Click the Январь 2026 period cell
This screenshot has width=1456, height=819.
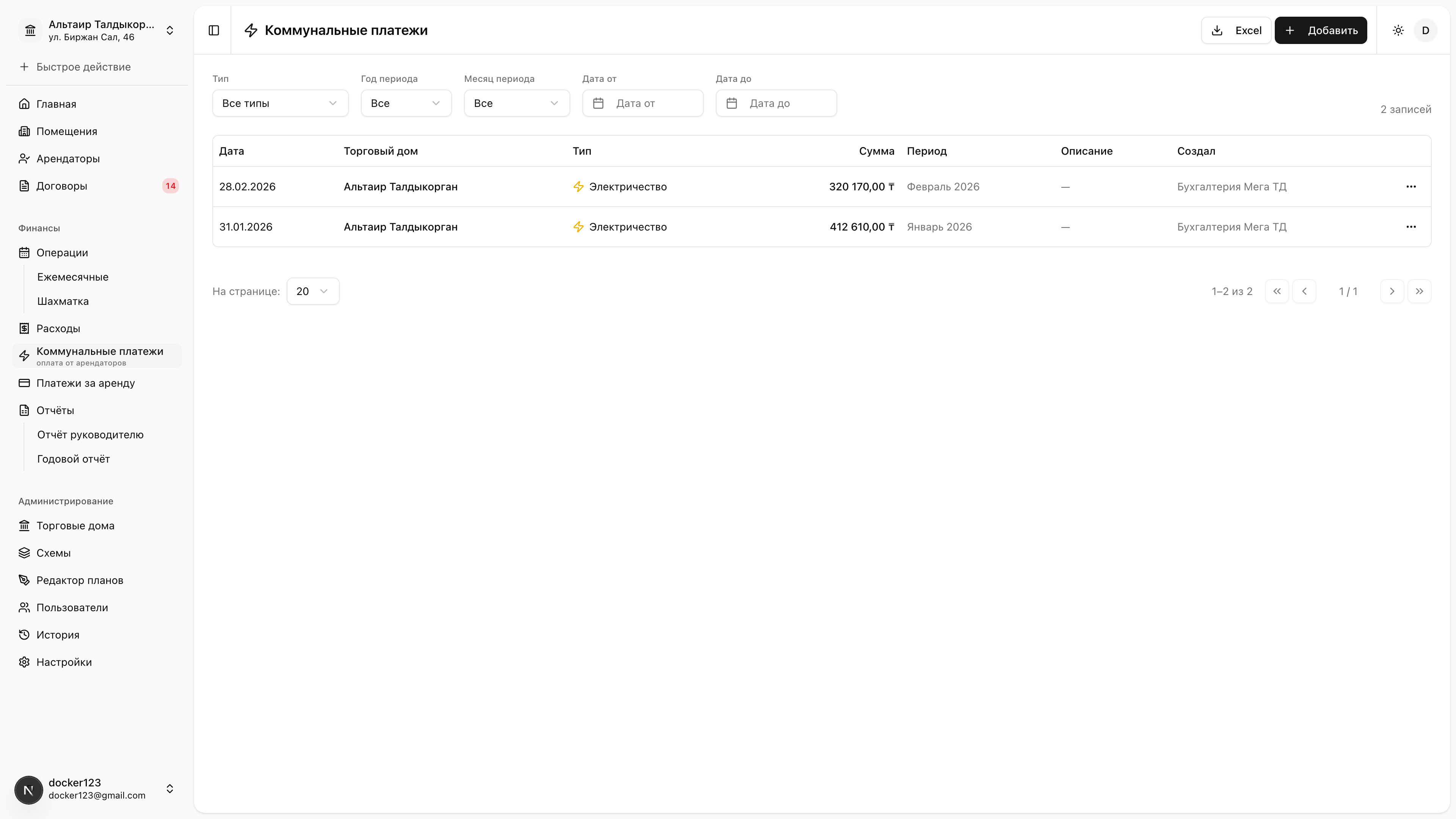[x=939, y=227]
